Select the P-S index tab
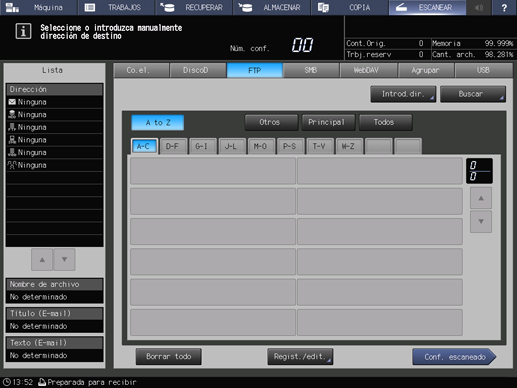The image size is (517, 388). click(x=290, y=146)
